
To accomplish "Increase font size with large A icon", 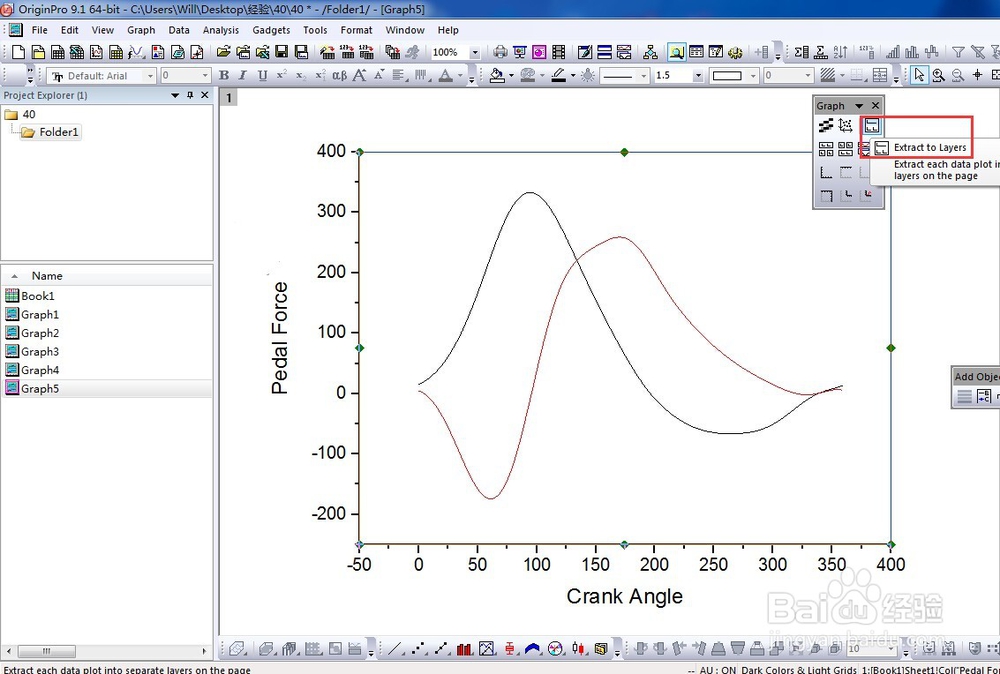I will [x=360, y=75].
